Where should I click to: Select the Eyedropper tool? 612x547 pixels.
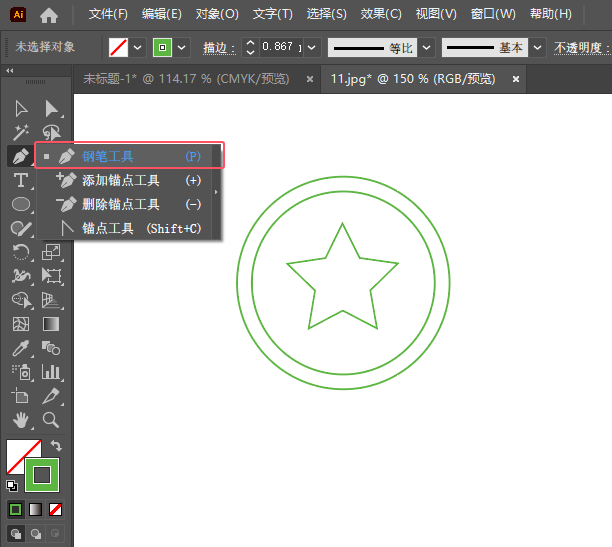coord(20,348)
